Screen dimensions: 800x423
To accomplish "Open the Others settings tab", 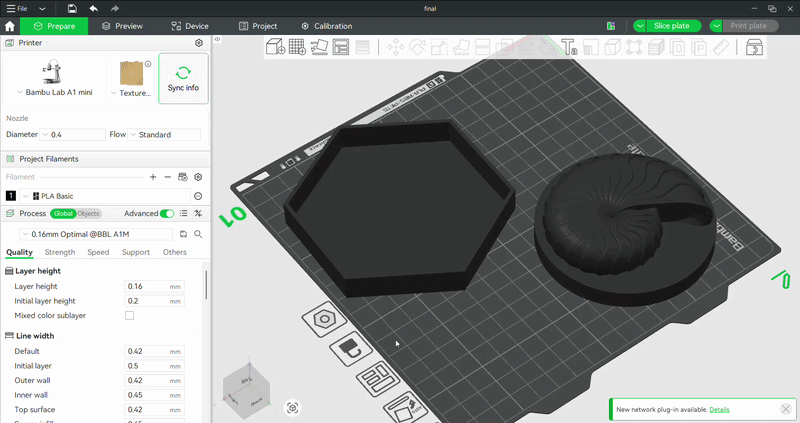I will click(x=174, y=252).
